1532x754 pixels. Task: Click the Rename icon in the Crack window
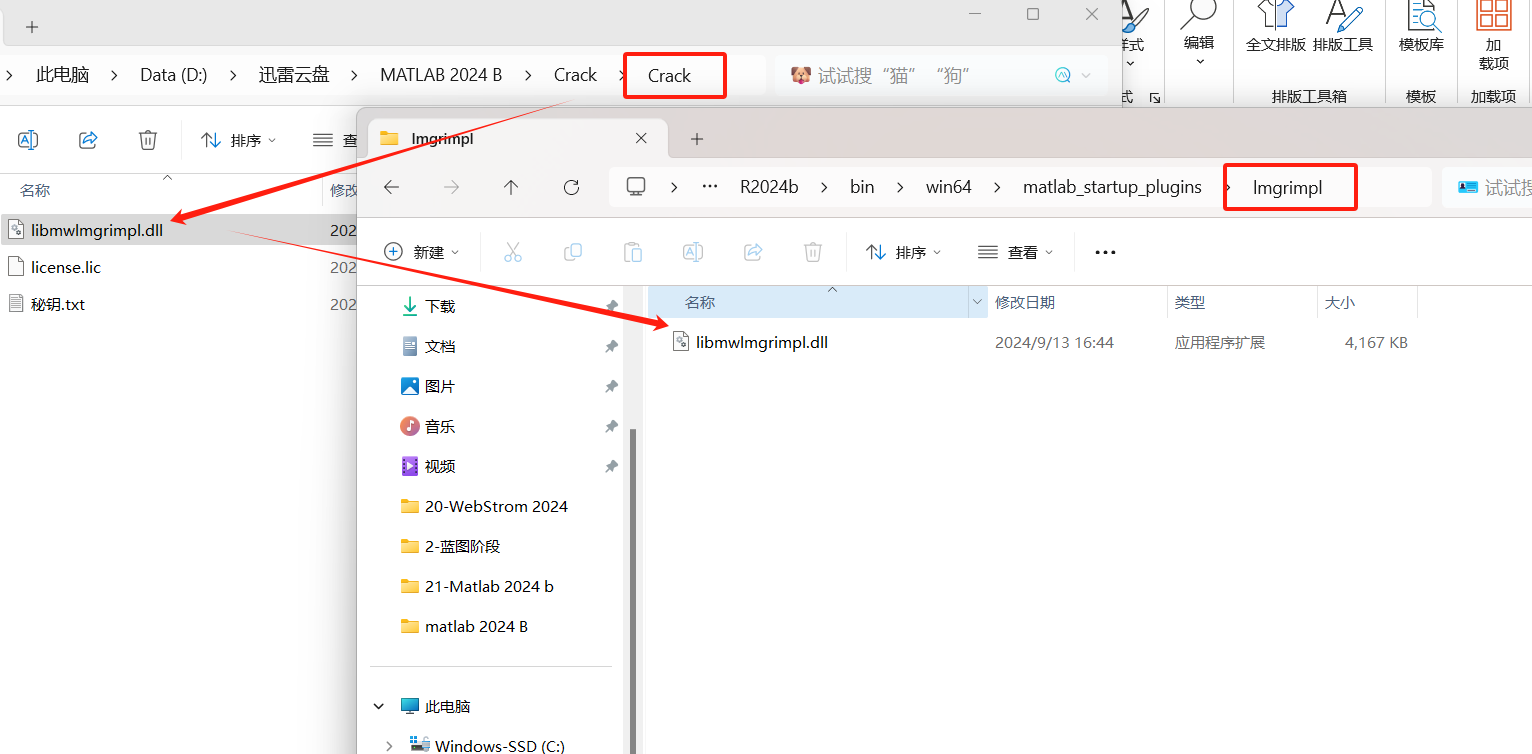click(x=28, y=140)
